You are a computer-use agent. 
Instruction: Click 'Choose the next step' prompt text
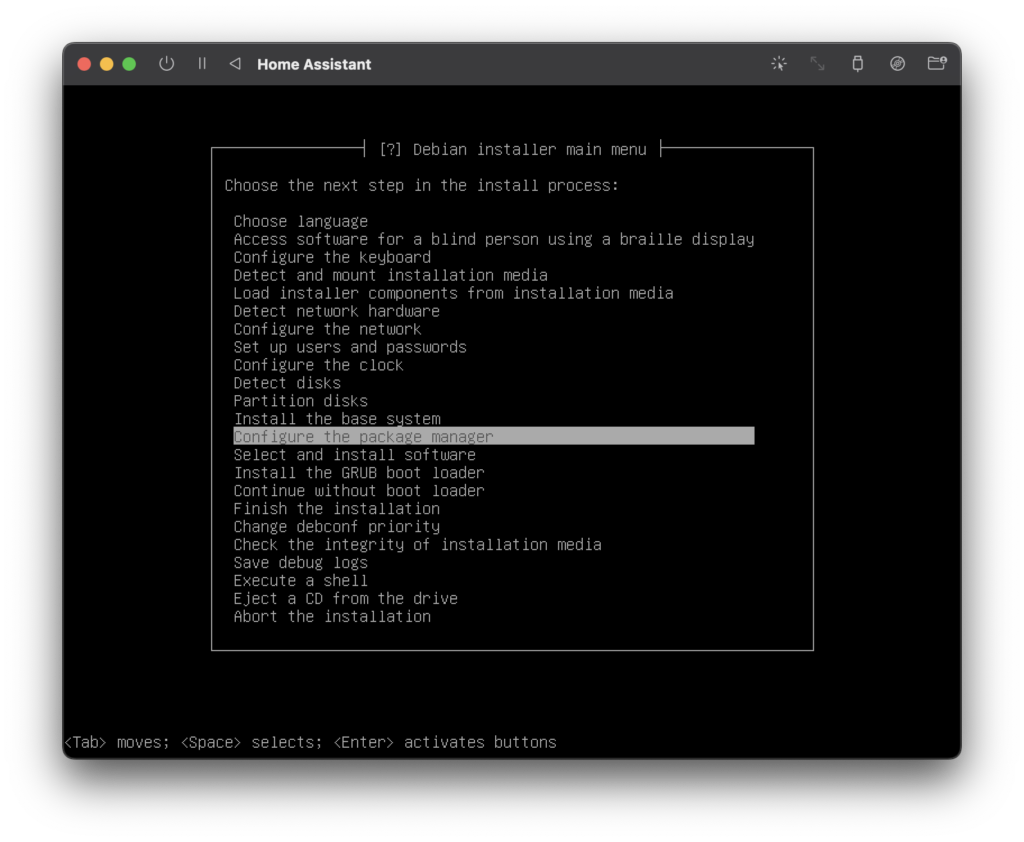[421, 186]
